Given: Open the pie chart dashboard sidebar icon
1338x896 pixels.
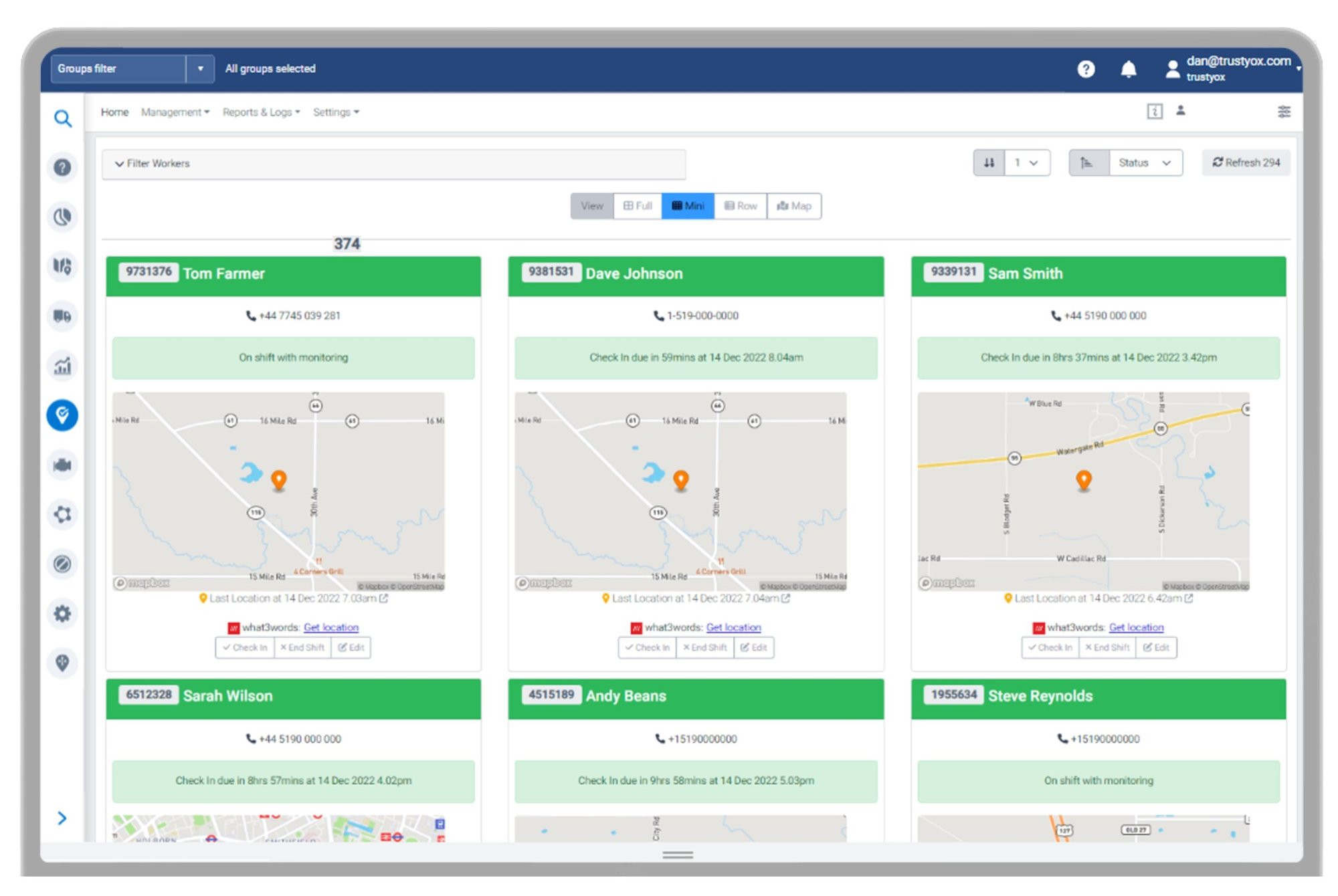Looking at the screenshot, I should 62,217.
